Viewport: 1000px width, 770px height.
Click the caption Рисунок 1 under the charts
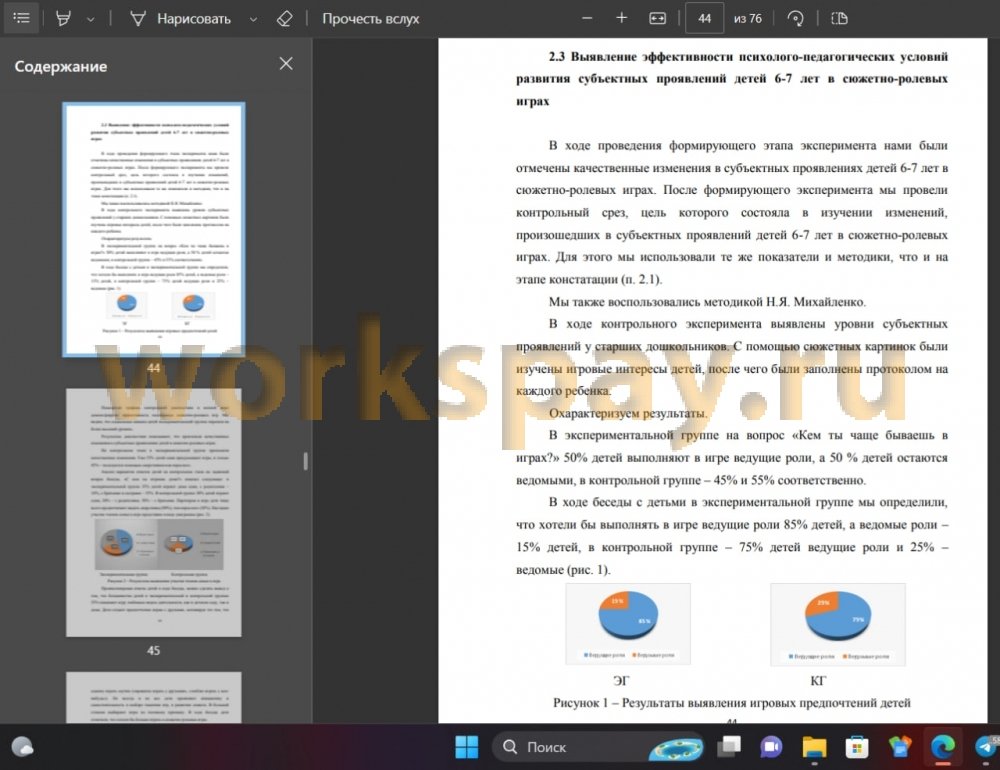pos(732,703)
